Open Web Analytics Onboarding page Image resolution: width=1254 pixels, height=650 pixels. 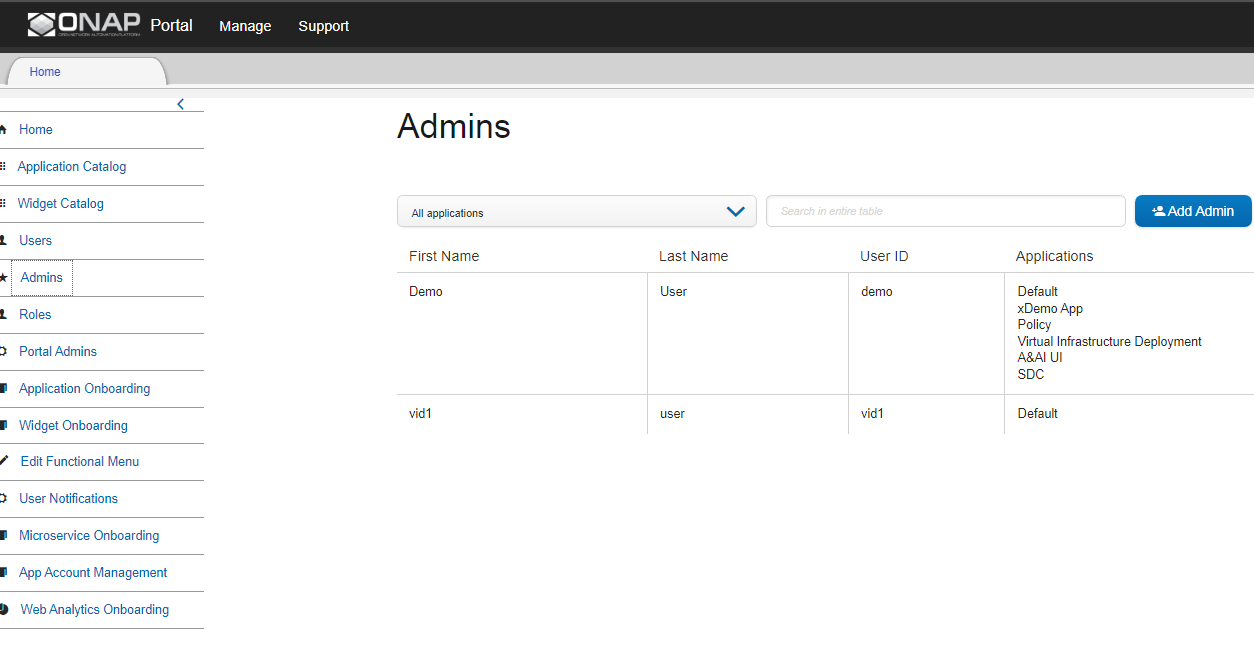coord(95,609)
